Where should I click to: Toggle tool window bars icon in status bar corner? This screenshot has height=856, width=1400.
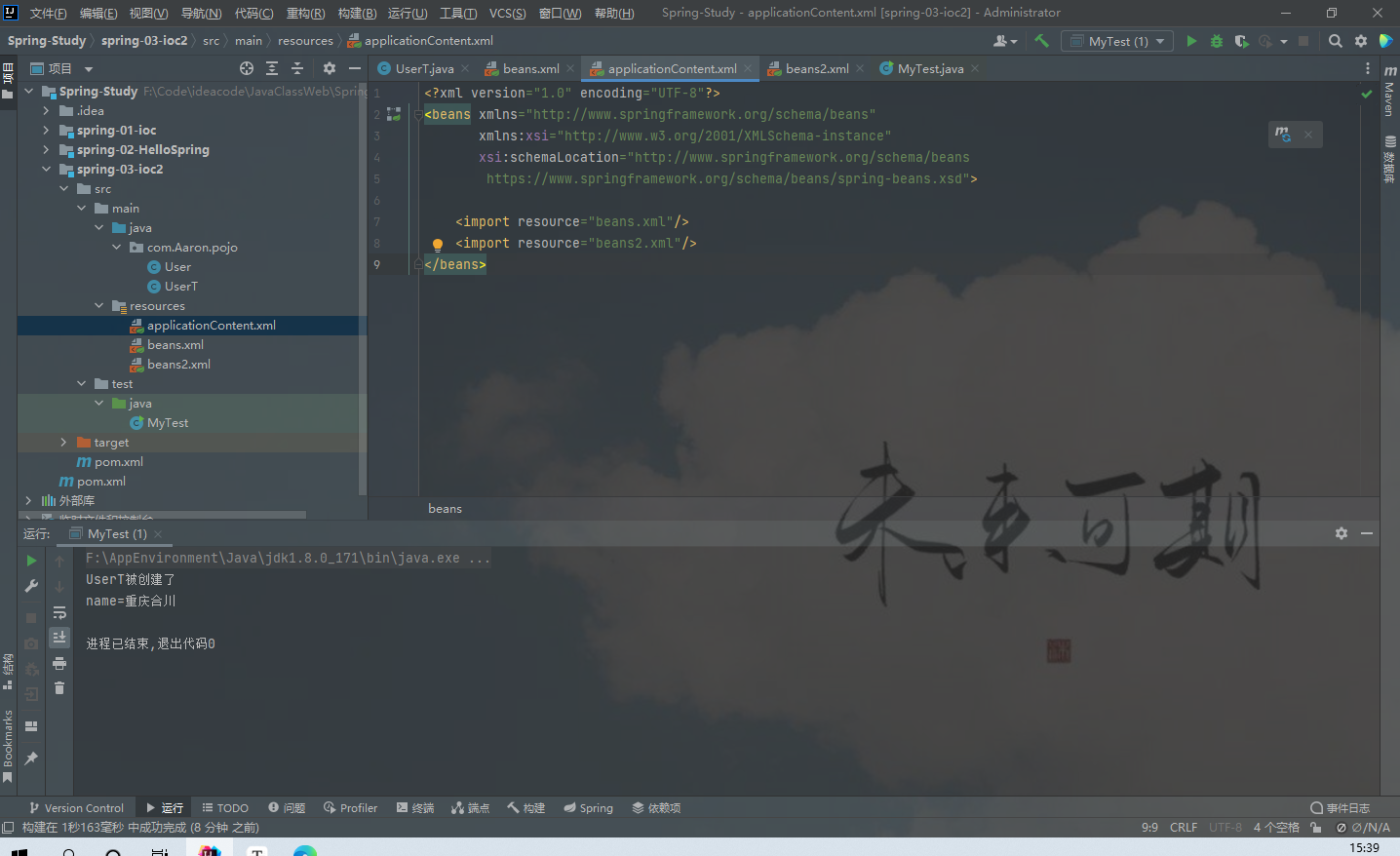[x=8, y=828]
